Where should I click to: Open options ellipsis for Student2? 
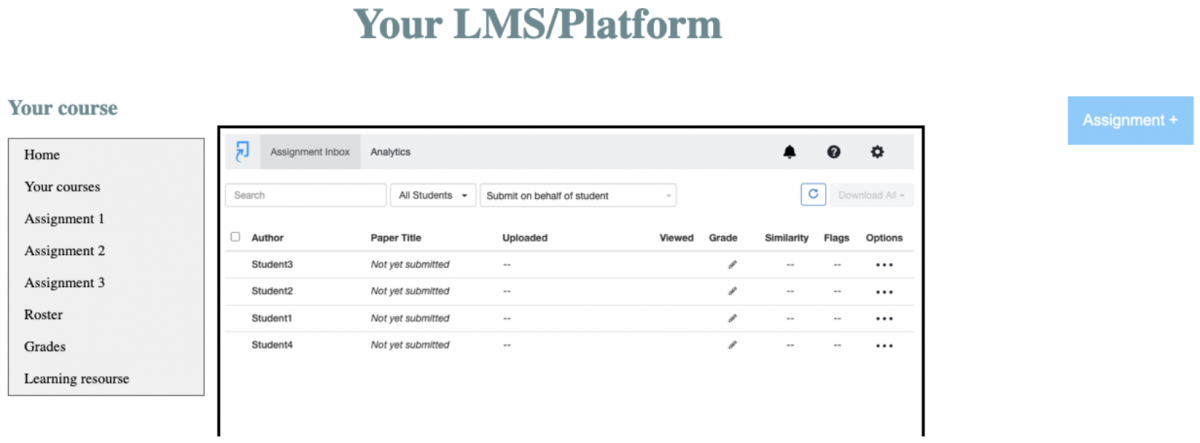(x=883, y=292)
